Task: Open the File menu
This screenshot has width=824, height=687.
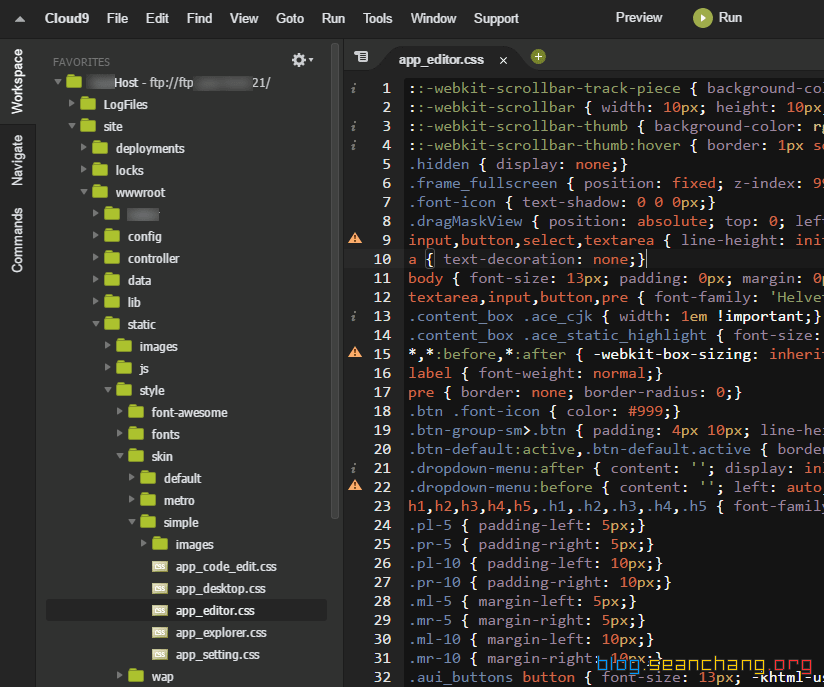Action: point(117,18)
